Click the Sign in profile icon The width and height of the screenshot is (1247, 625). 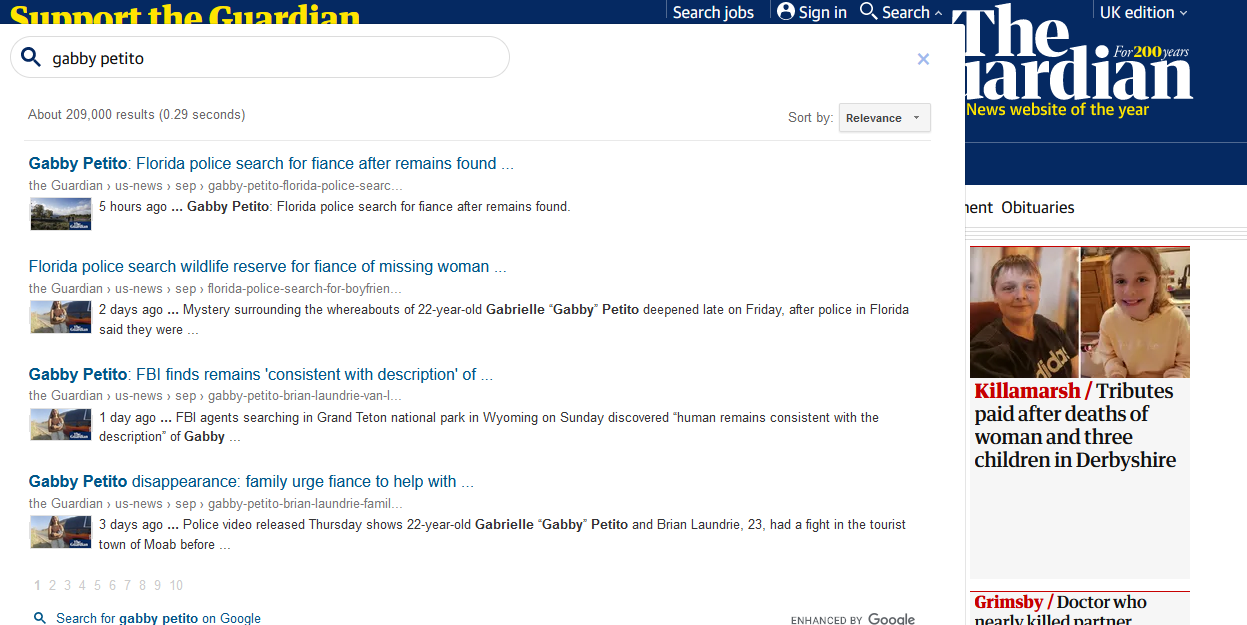point(786,12)
